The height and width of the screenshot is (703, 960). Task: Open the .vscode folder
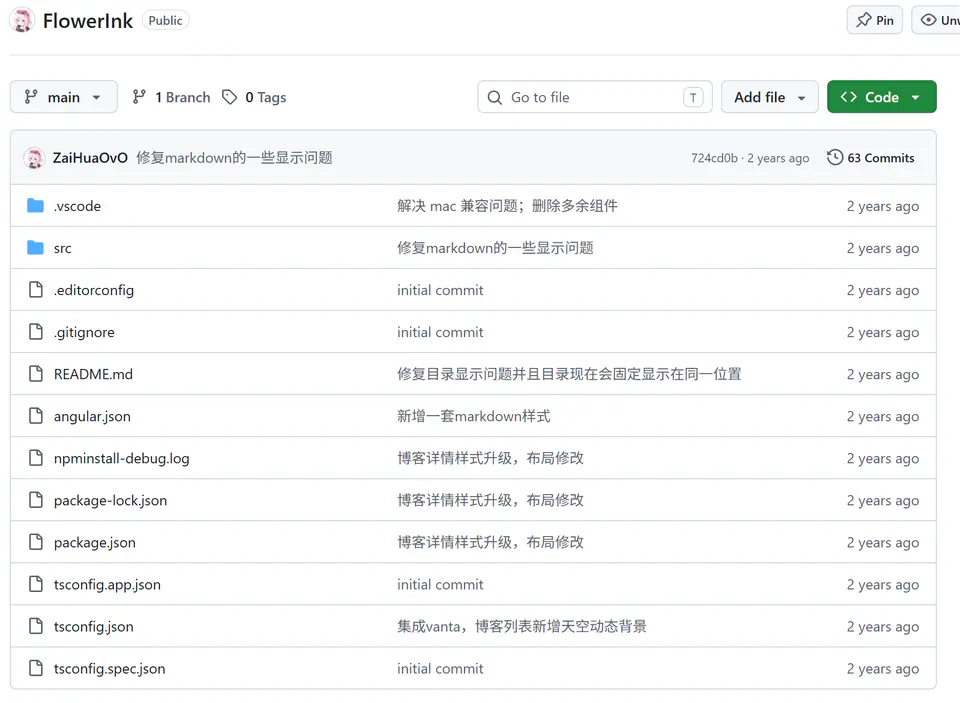point(77,206)
